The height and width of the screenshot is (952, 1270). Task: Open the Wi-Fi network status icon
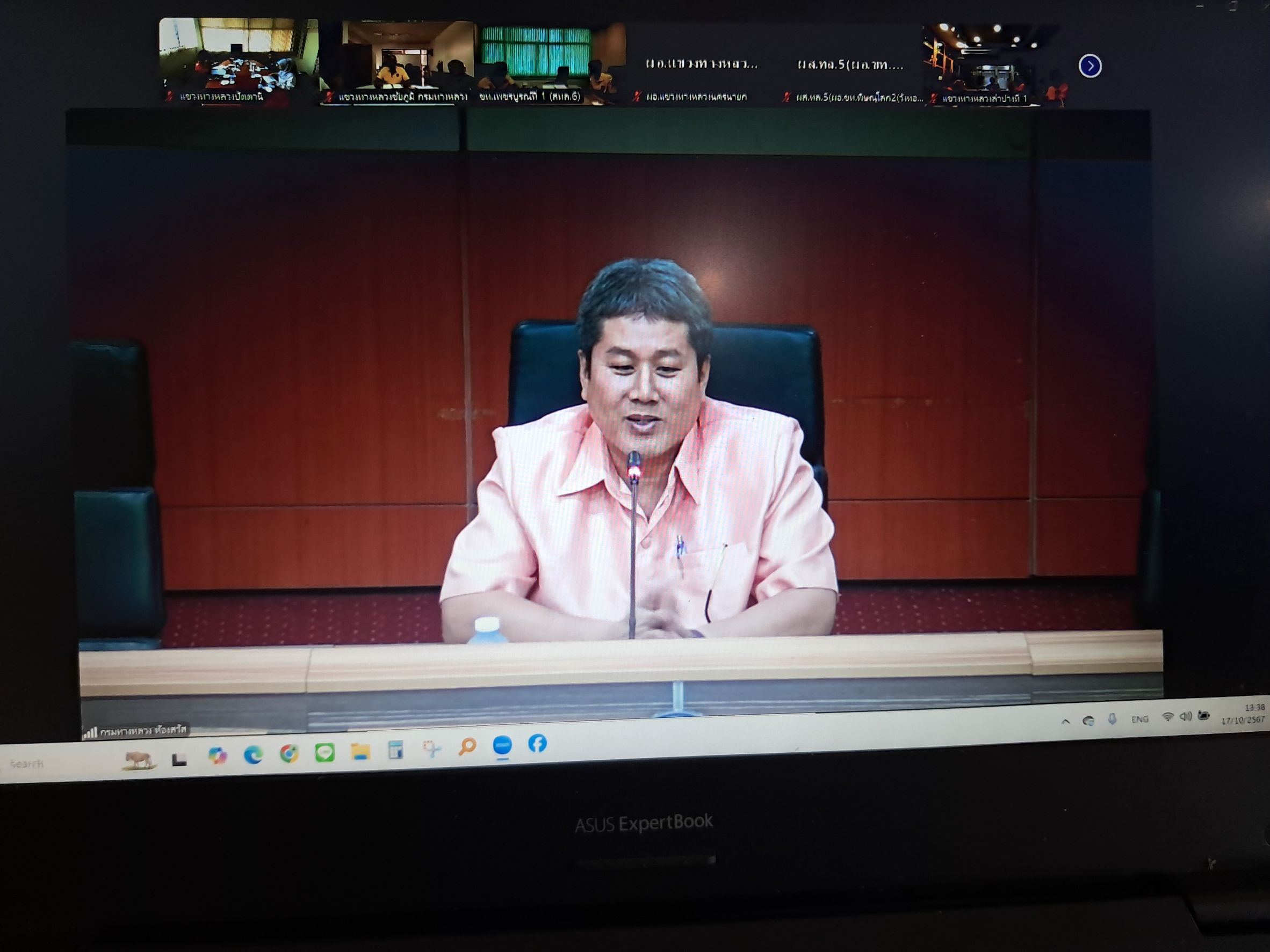click(x=1167, y=717)
